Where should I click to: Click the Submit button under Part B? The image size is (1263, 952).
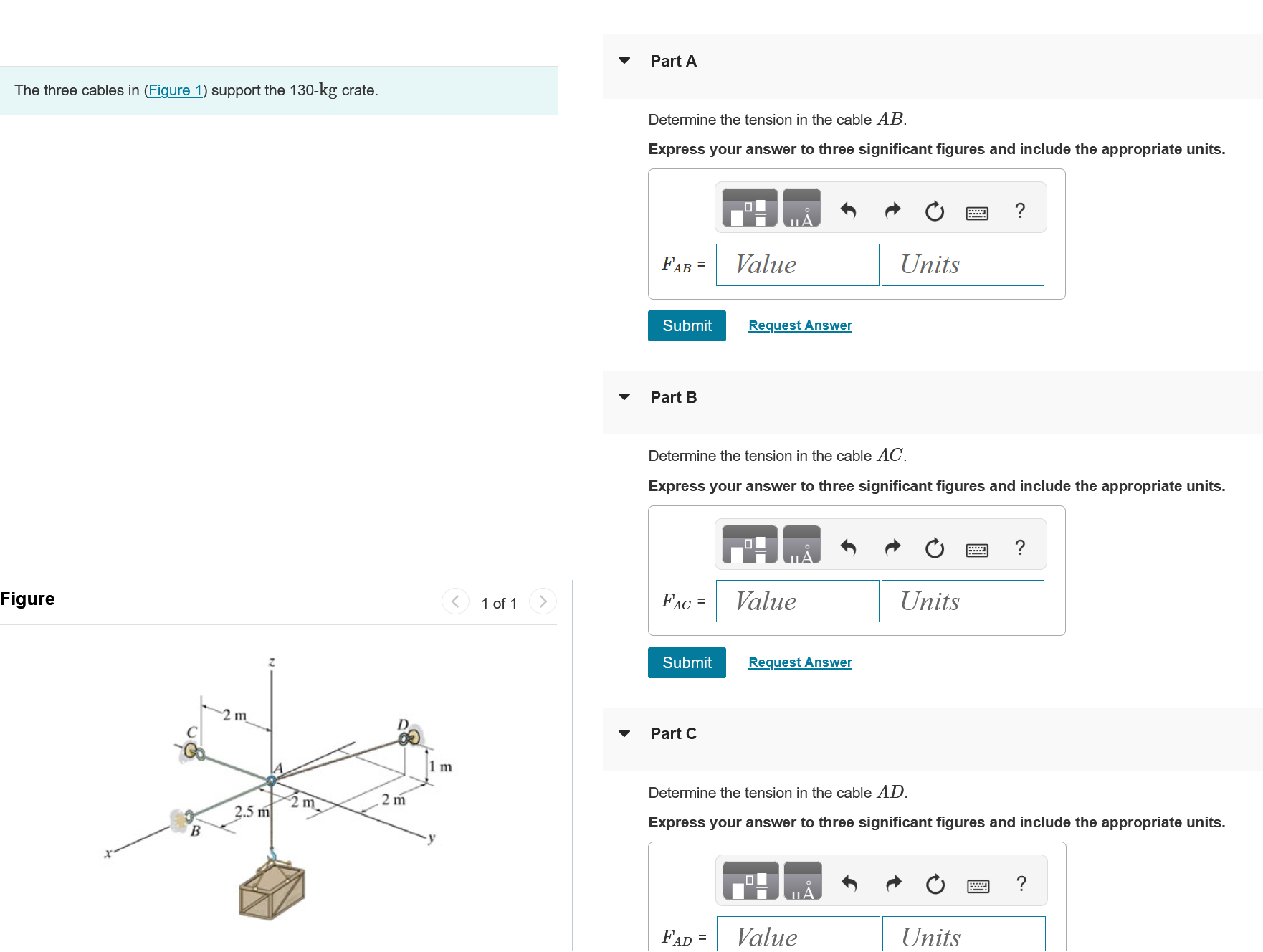point(686,662)
